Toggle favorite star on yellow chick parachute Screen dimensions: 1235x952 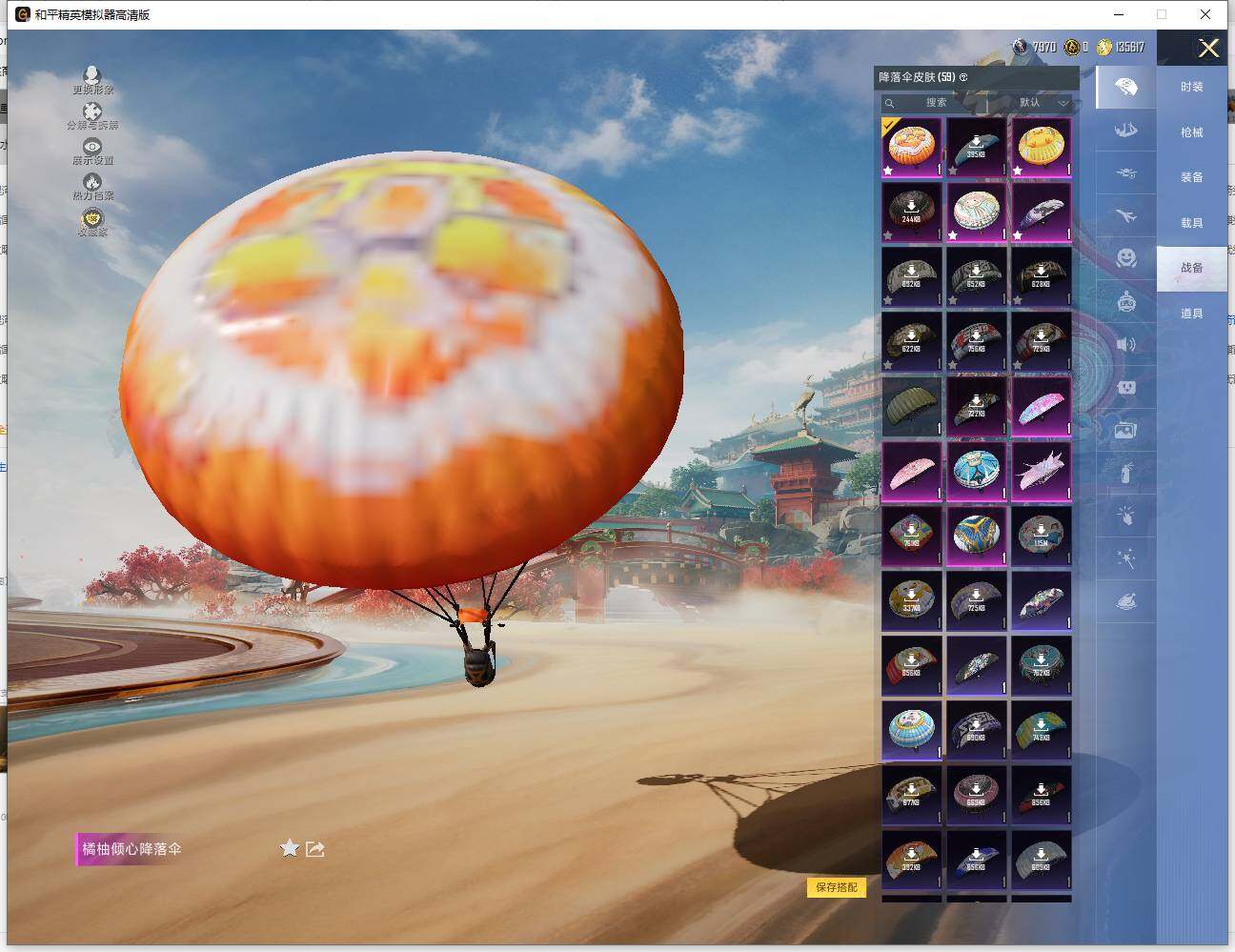1018,171
